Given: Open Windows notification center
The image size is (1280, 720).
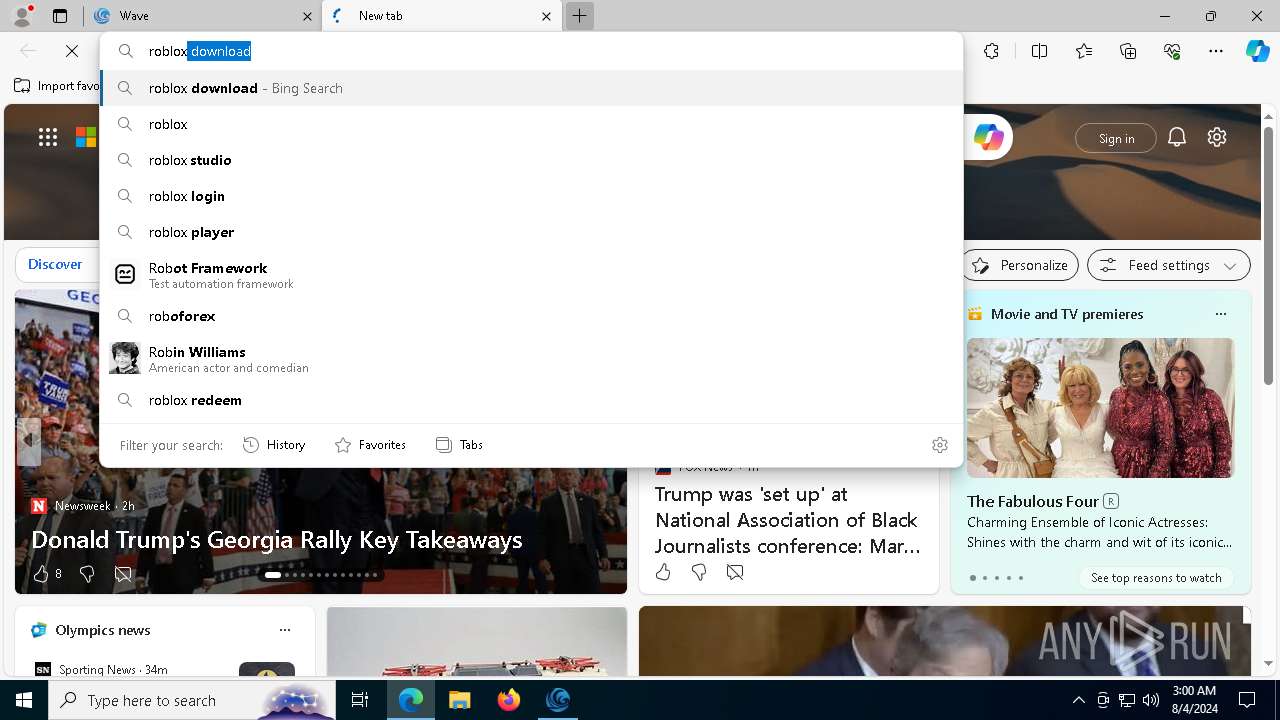Looking at the screenshot, I should [1247, 700].
